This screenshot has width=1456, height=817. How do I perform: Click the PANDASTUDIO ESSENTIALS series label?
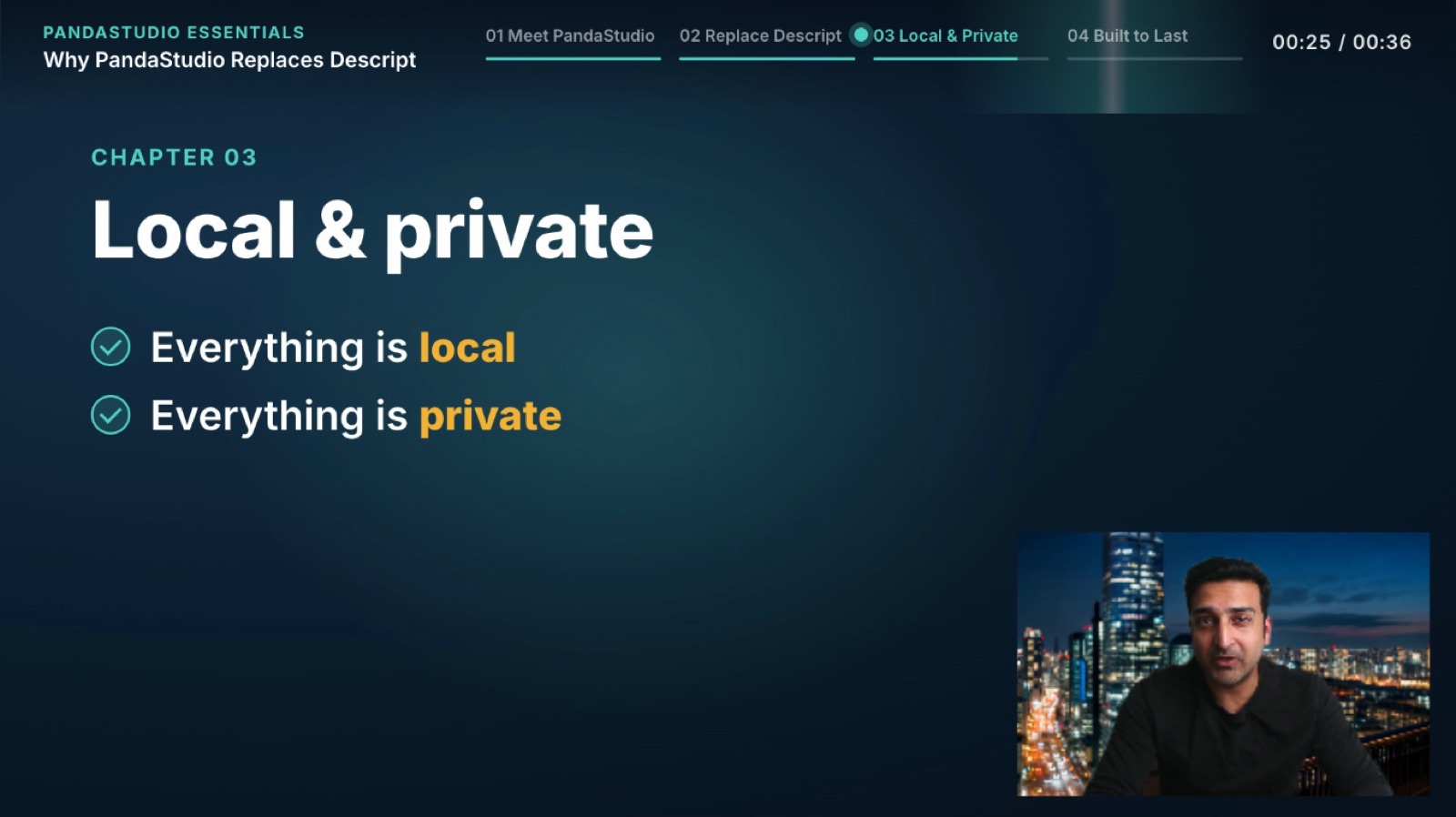pyautogui.click(x=174, y=33)
